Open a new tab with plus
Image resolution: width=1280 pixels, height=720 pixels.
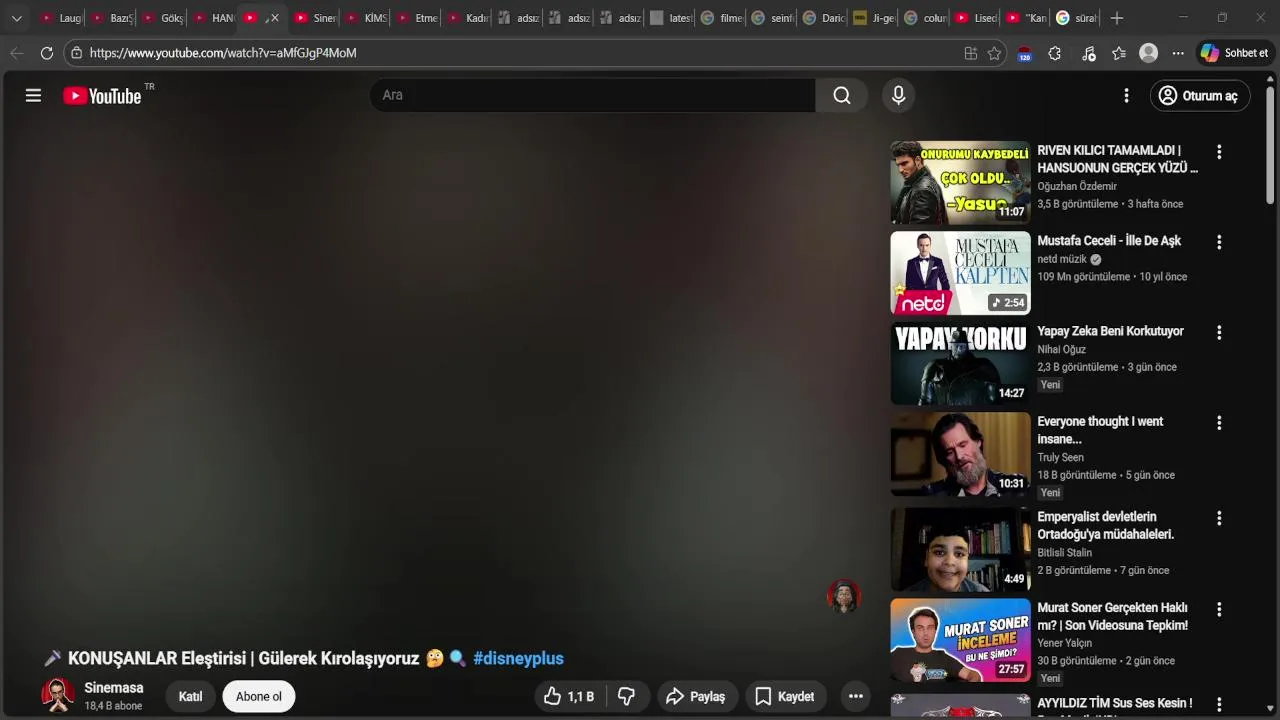(x=1117, y=18)
